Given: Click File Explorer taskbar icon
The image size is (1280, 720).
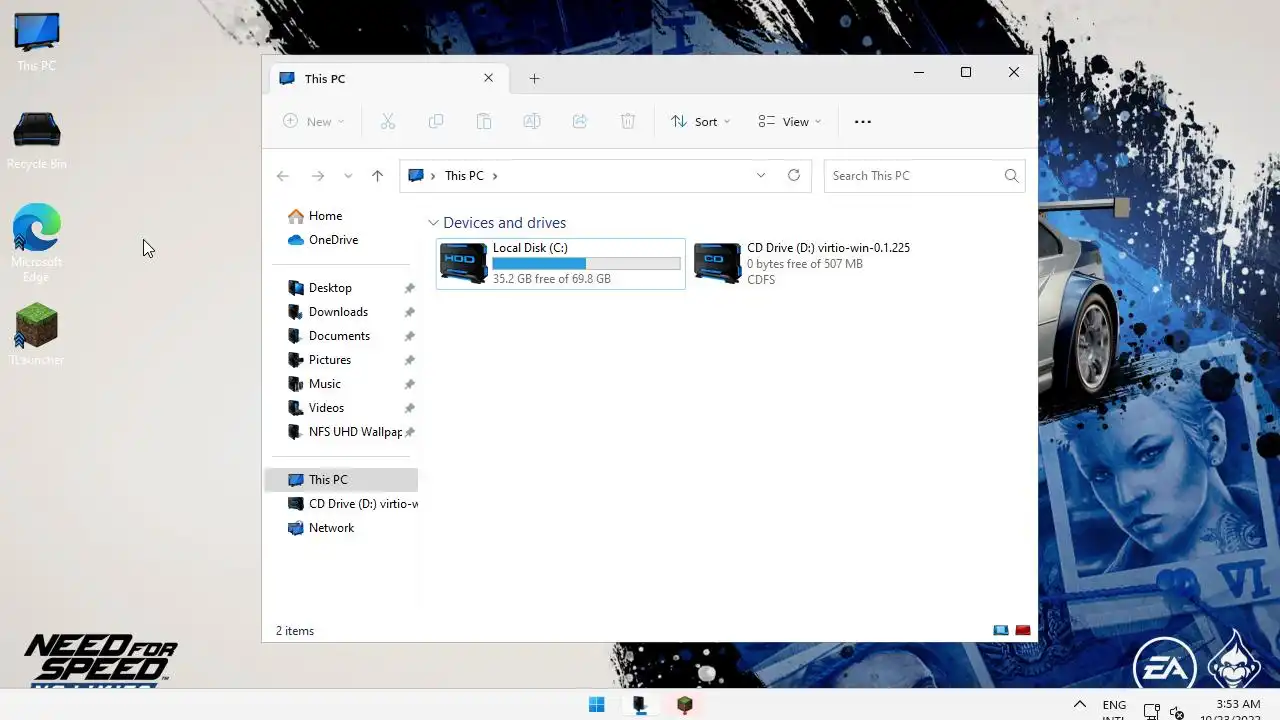Looking at the screenshot, I should click(640, 705).
